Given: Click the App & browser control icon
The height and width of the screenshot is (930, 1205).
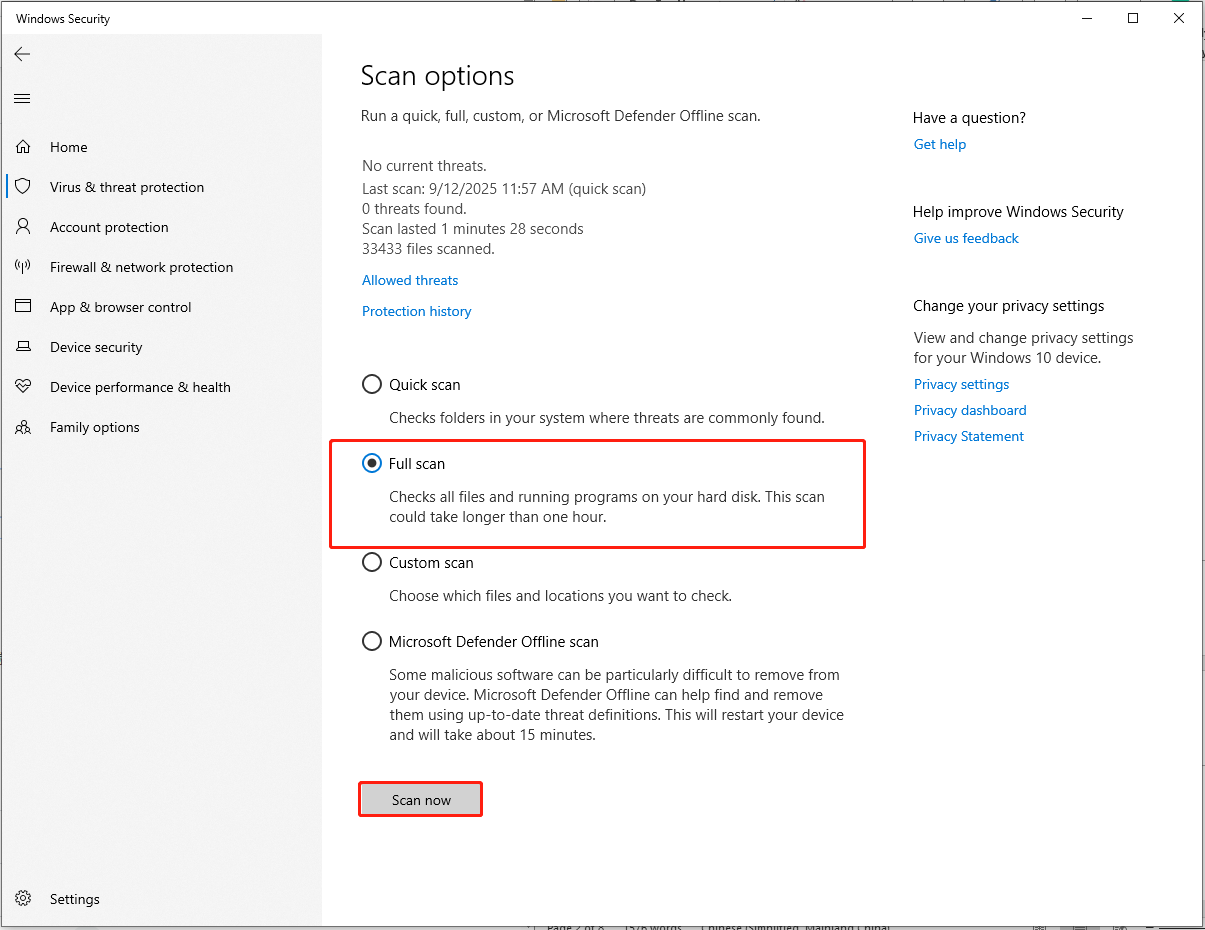Looking at the screenshot, I should (x=22, y=307).
